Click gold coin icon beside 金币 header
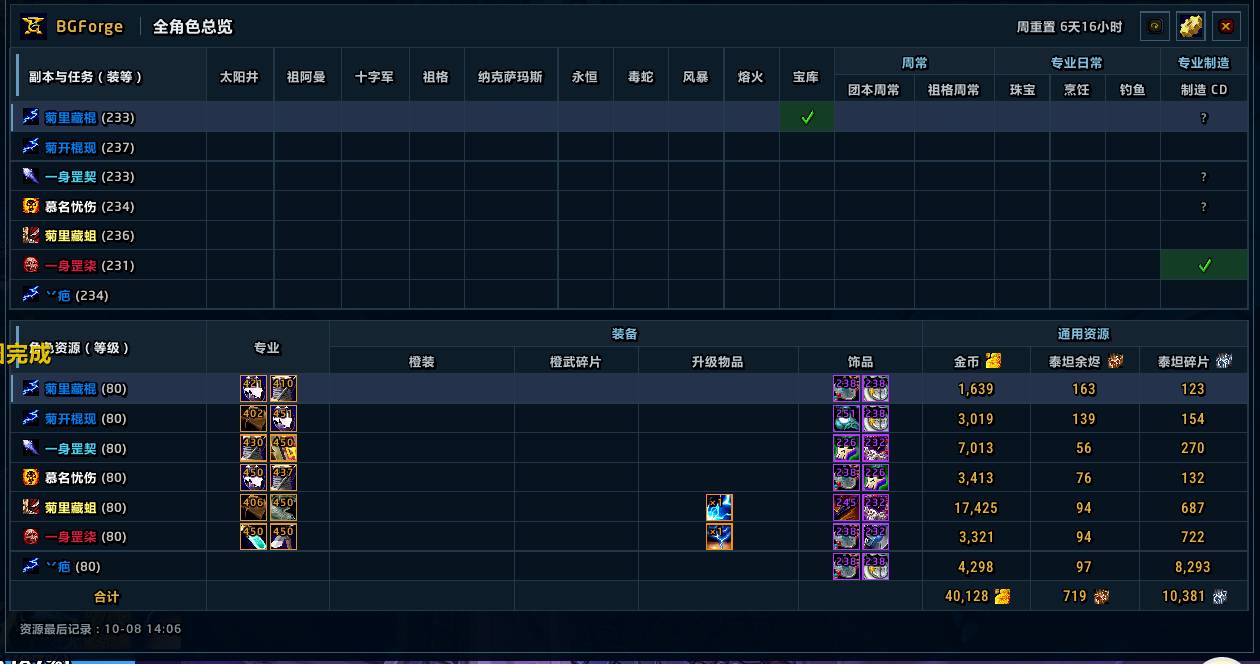Viewport: 1260px width, 664px height. (x=994, y=361)
